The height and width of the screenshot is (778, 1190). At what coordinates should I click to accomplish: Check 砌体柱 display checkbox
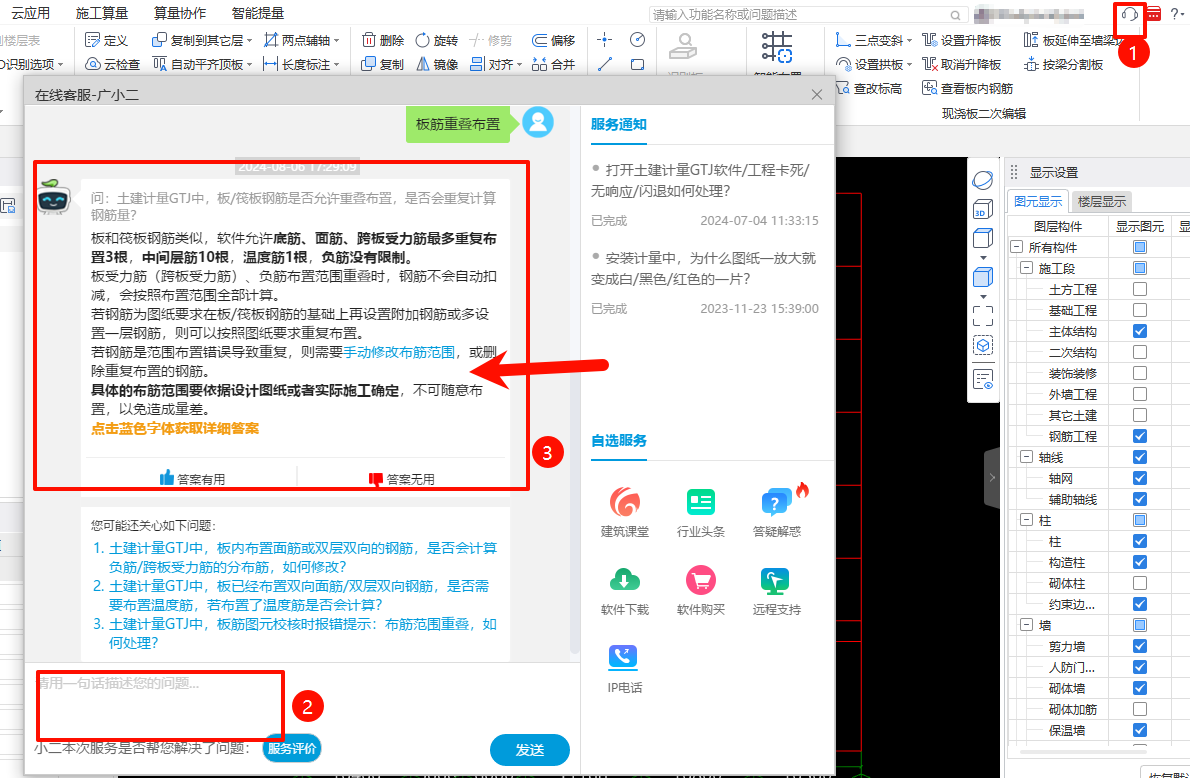tap(1139, 583)
